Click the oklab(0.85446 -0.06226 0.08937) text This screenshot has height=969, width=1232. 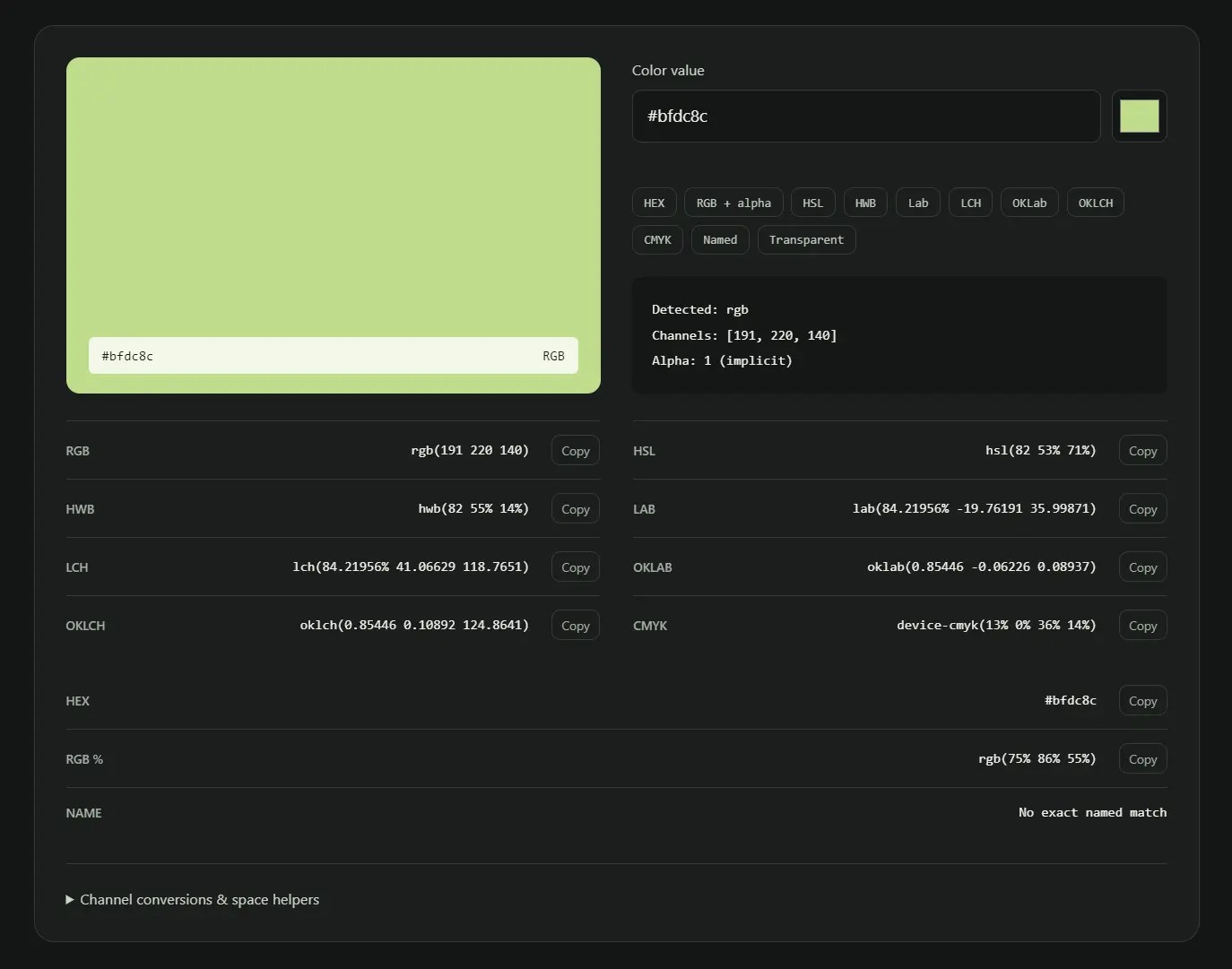click(982, 567)
